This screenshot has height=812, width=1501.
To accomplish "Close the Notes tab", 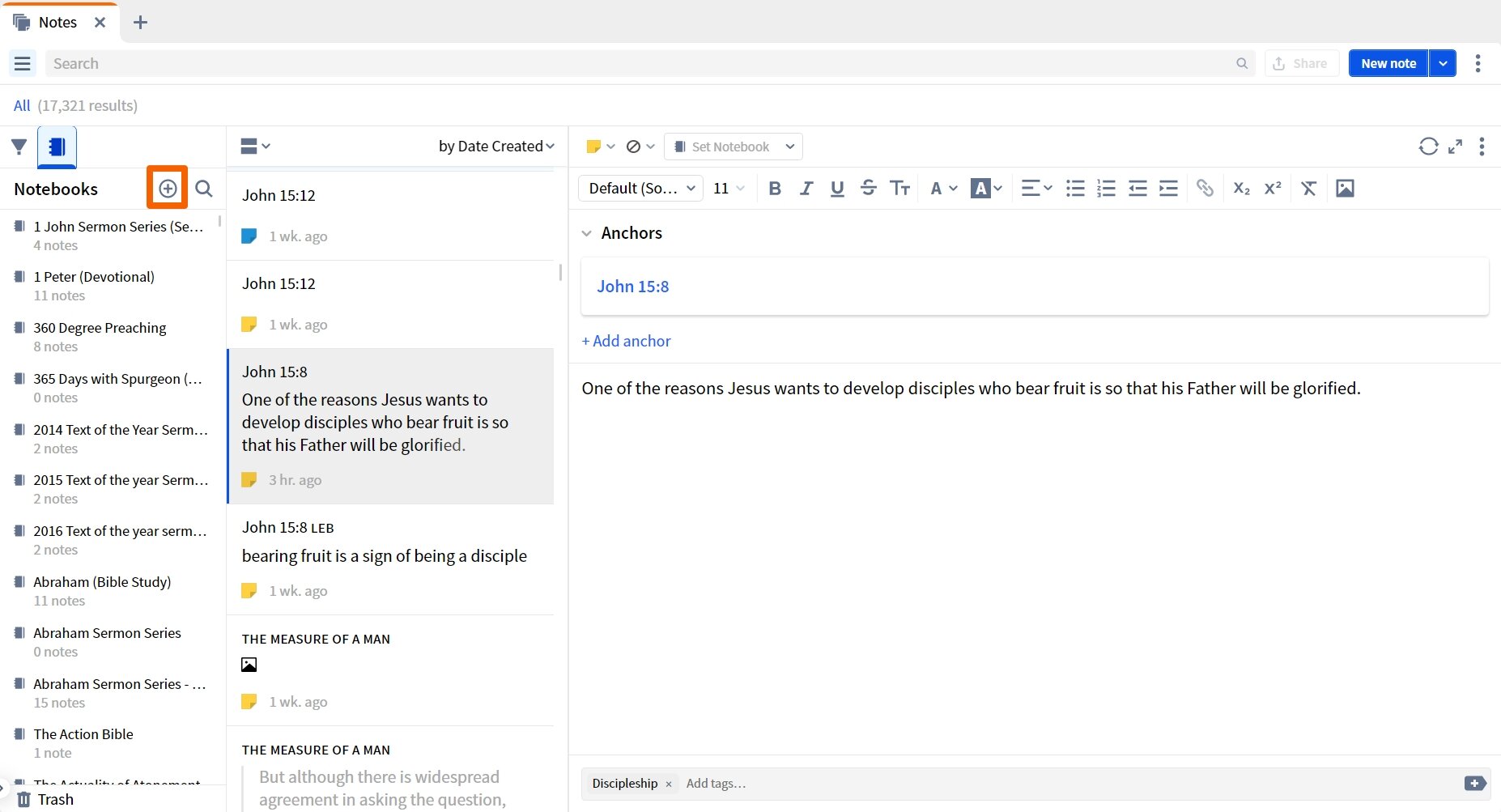I will point(100,22).
